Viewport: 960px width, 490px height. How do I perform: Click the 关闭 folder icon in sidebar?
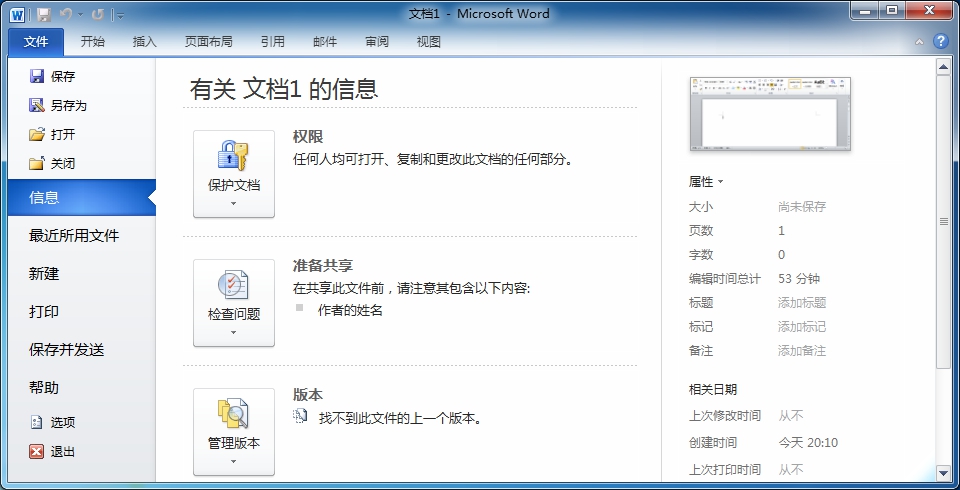coord(37,163)
